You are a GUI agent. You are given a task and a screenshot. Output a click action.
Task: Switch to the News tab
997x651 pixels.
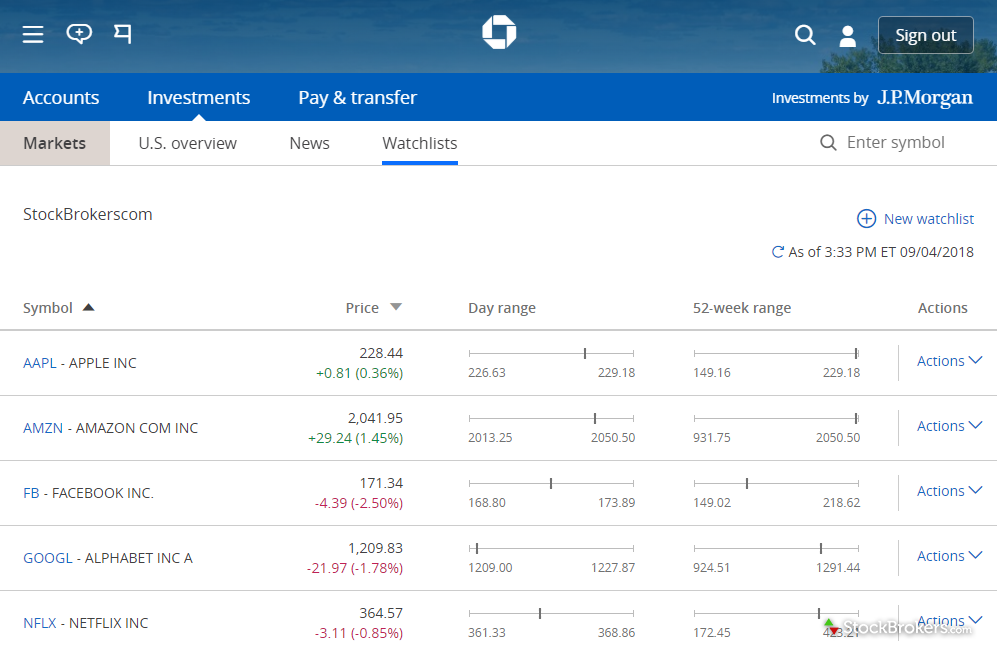(310, 143)
